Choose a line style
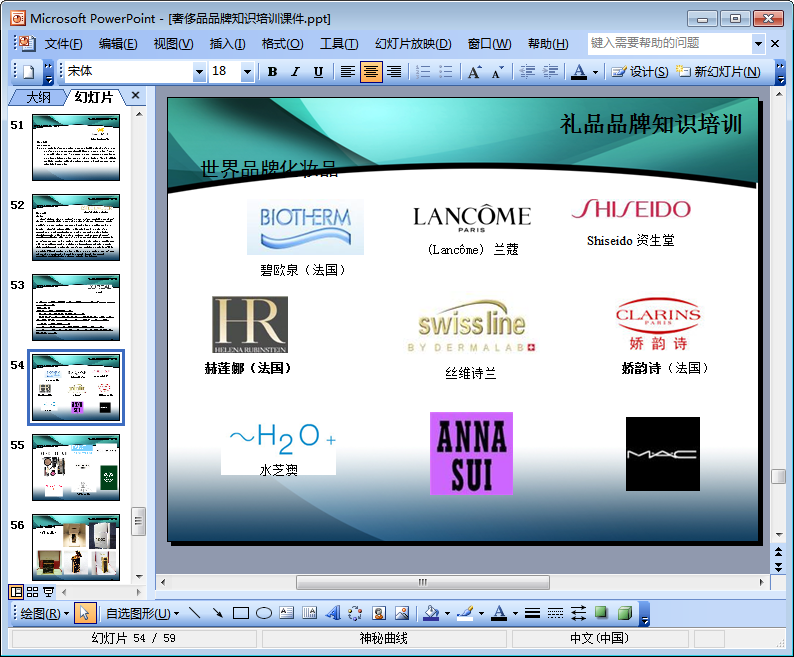 (532, 613)
